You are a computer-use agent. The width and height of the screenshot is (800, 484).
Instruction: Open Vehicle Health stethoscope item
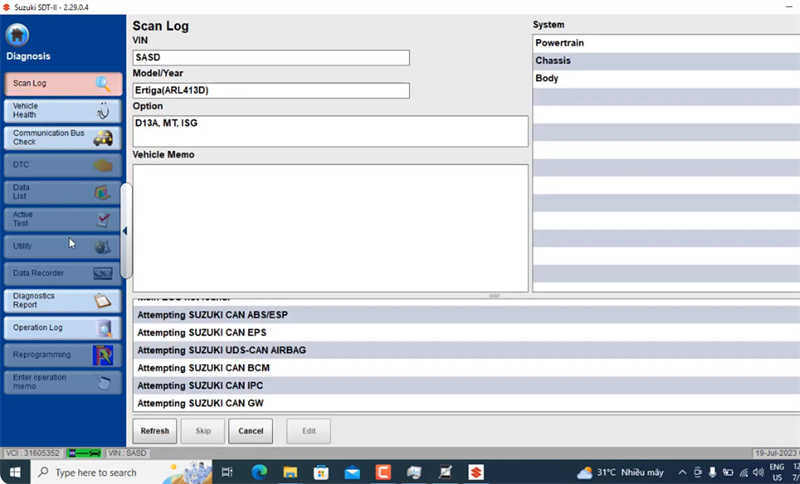tap(63, 111)
